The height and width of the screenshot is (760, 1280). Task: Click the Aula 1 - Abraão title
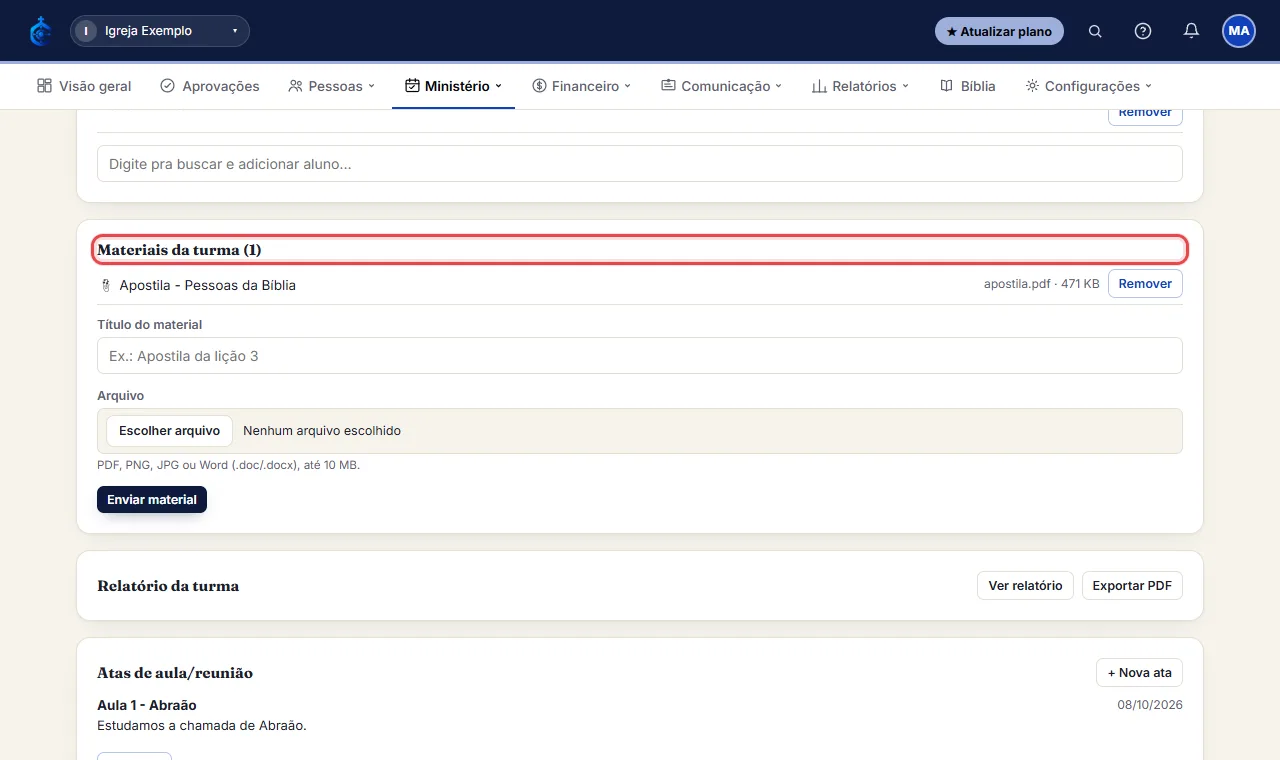tap(147, 705)
